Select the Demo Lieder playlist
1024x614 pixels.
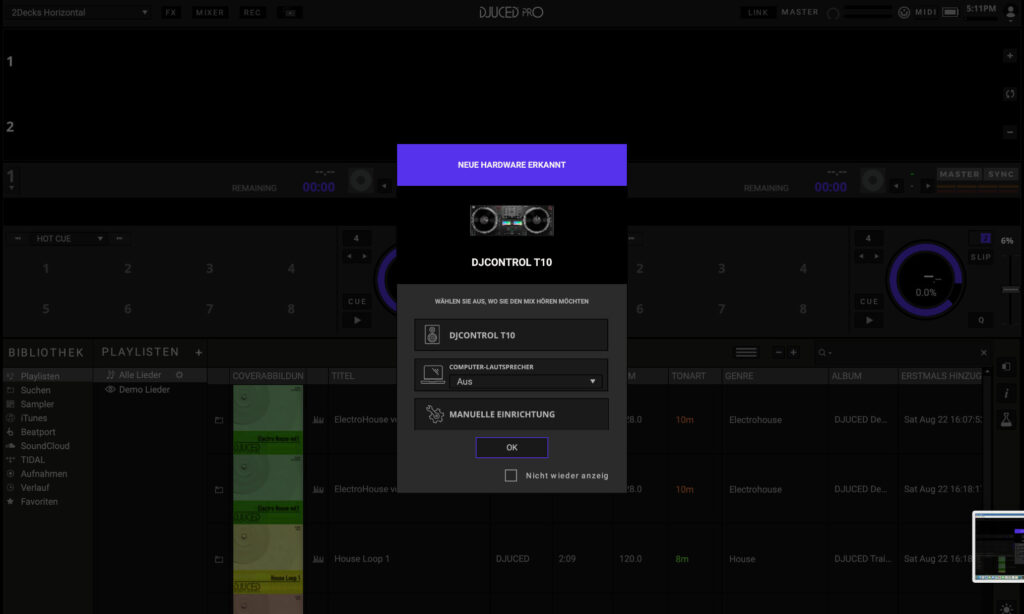click(x=144, y=389)
